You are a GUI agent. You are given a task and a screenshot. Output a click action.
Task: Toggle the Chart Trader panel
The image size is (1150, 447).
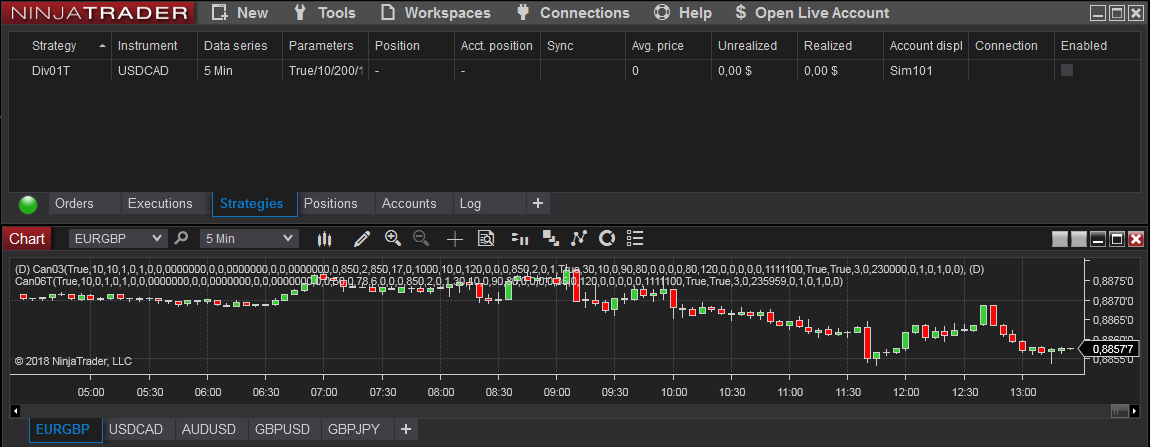[x=520, y=238]
